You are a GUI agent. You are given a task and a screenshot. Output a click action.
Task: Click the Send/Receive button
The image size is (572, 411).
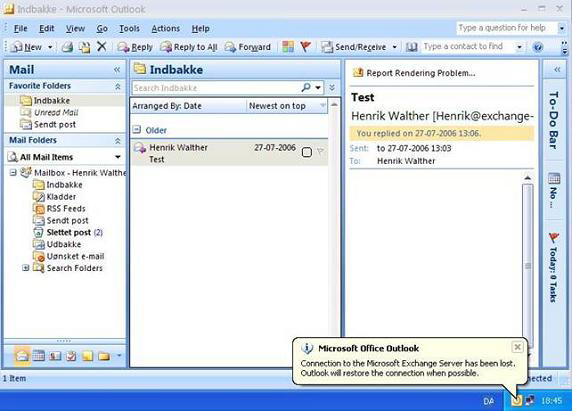point(354,47)
